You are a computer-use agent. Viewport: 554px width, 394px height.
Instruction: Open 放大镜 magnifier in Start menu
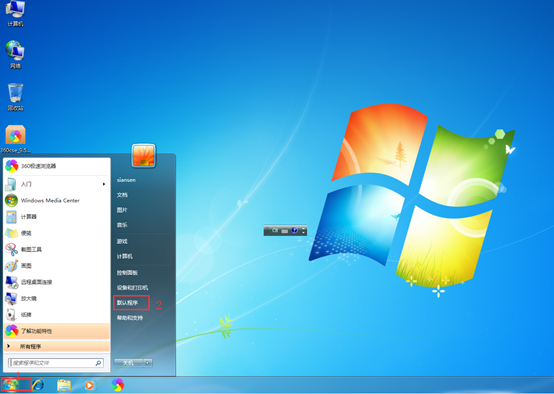[x=57, y=298]
